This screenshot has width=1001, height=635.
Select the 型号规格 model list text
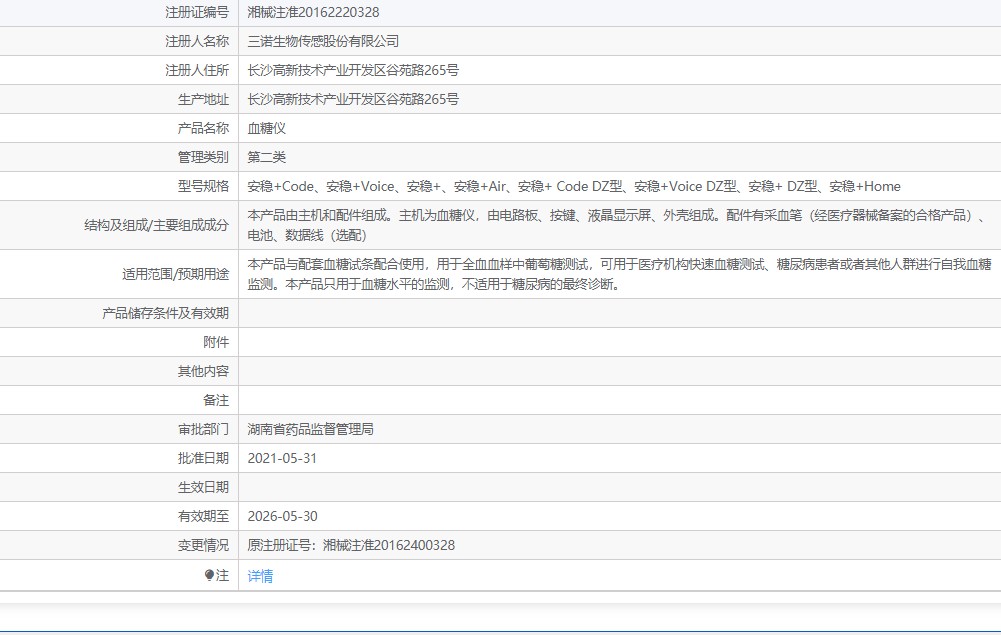[574, 186]
